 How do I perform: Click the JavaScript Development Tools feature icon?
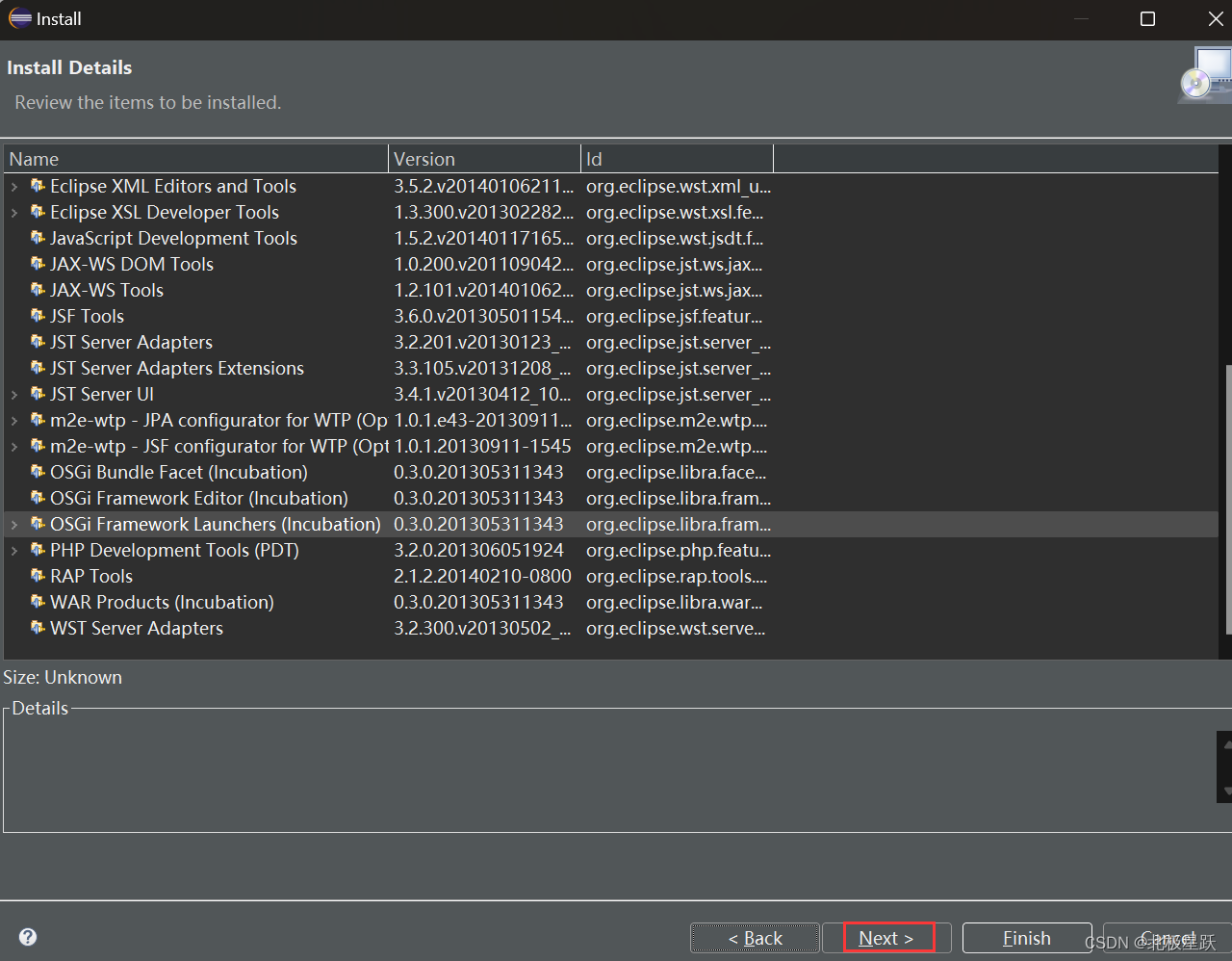pos(38,237)
